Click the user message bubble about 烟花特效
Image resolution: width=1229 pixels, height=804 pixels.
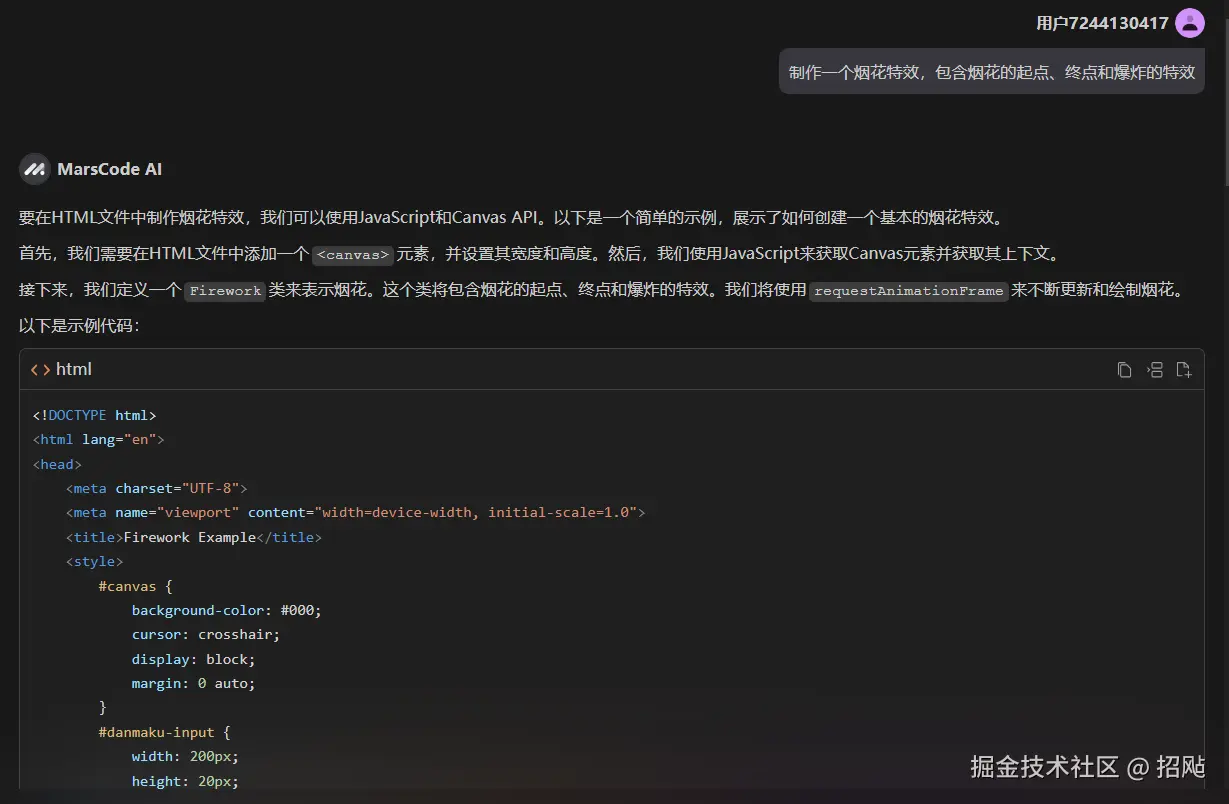click(x=991, y=72)
